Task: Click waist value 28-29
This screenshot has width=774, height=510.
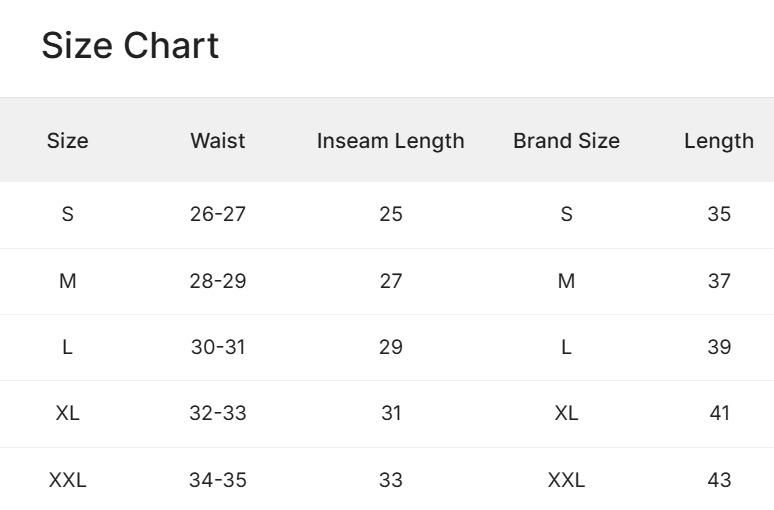Action: tap(217, 281)
